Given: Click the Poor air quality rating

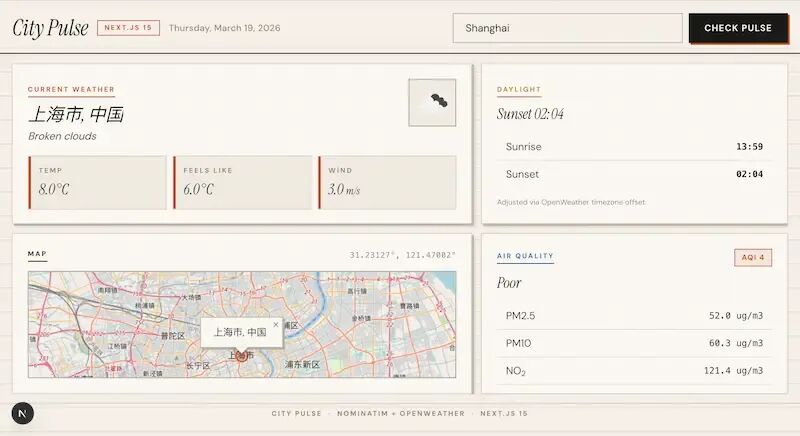Looking at the screenshot, I should pyautogui.click(x=509, y=283).
